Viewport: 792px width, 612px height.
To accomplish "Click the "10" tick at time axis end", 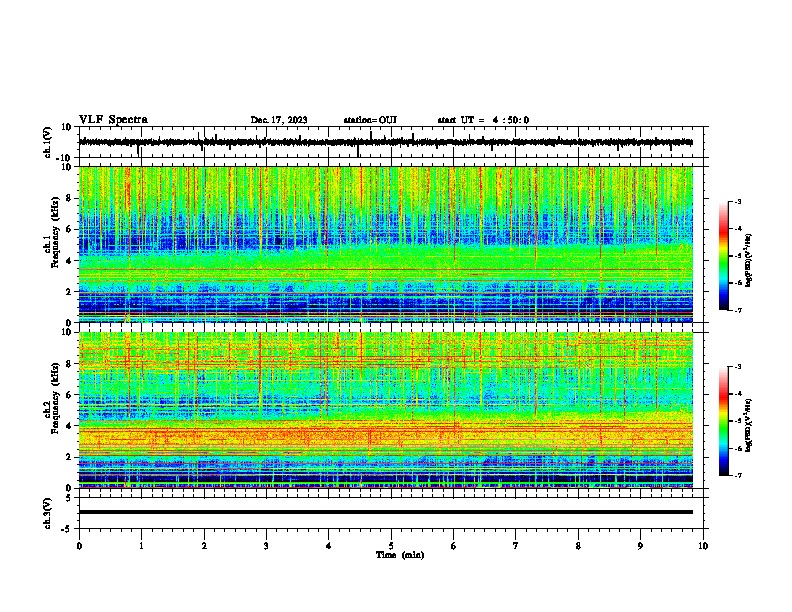I will coord(703,546).
